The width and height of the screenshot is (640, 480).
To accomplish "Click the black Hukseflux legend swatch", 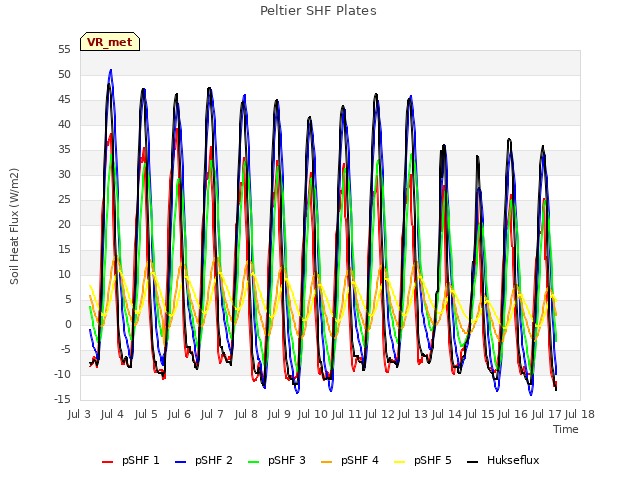I will [472, 462].
